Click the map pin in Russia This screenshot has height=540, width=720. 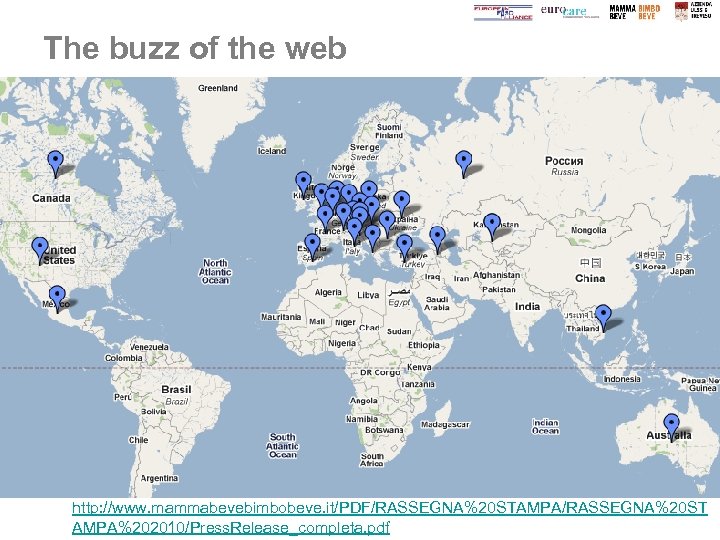tap(464, 165)
